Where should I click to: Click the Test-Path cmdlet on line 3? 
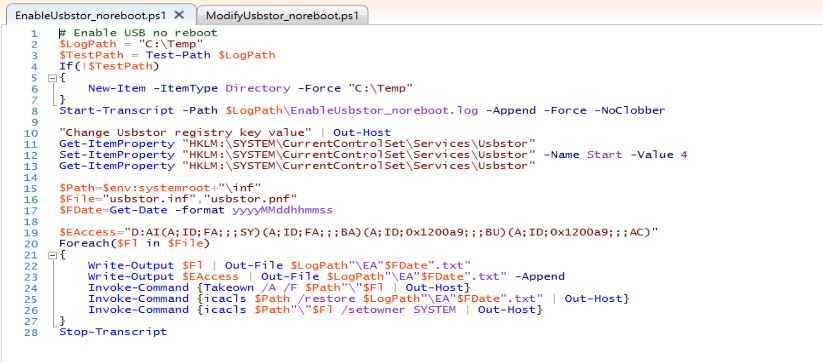[x=178, y=55]
